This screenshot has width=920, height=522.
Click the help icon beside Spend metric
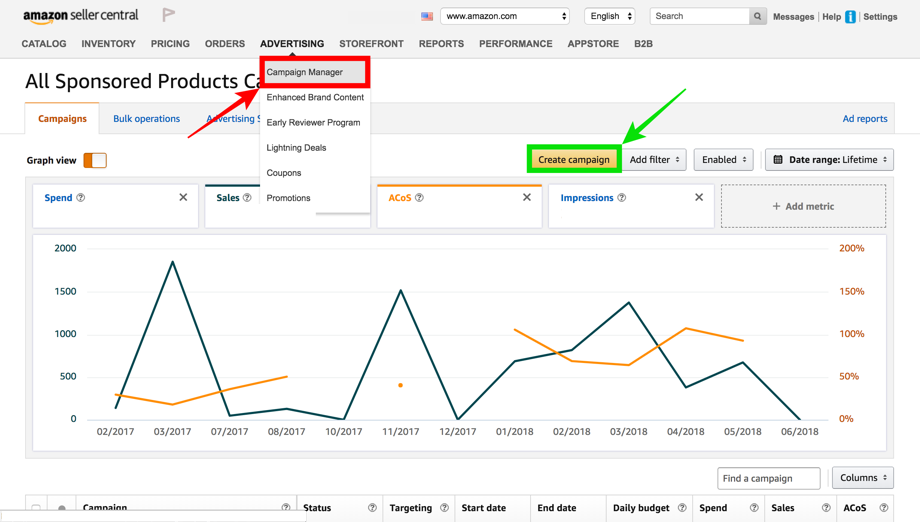81,198
